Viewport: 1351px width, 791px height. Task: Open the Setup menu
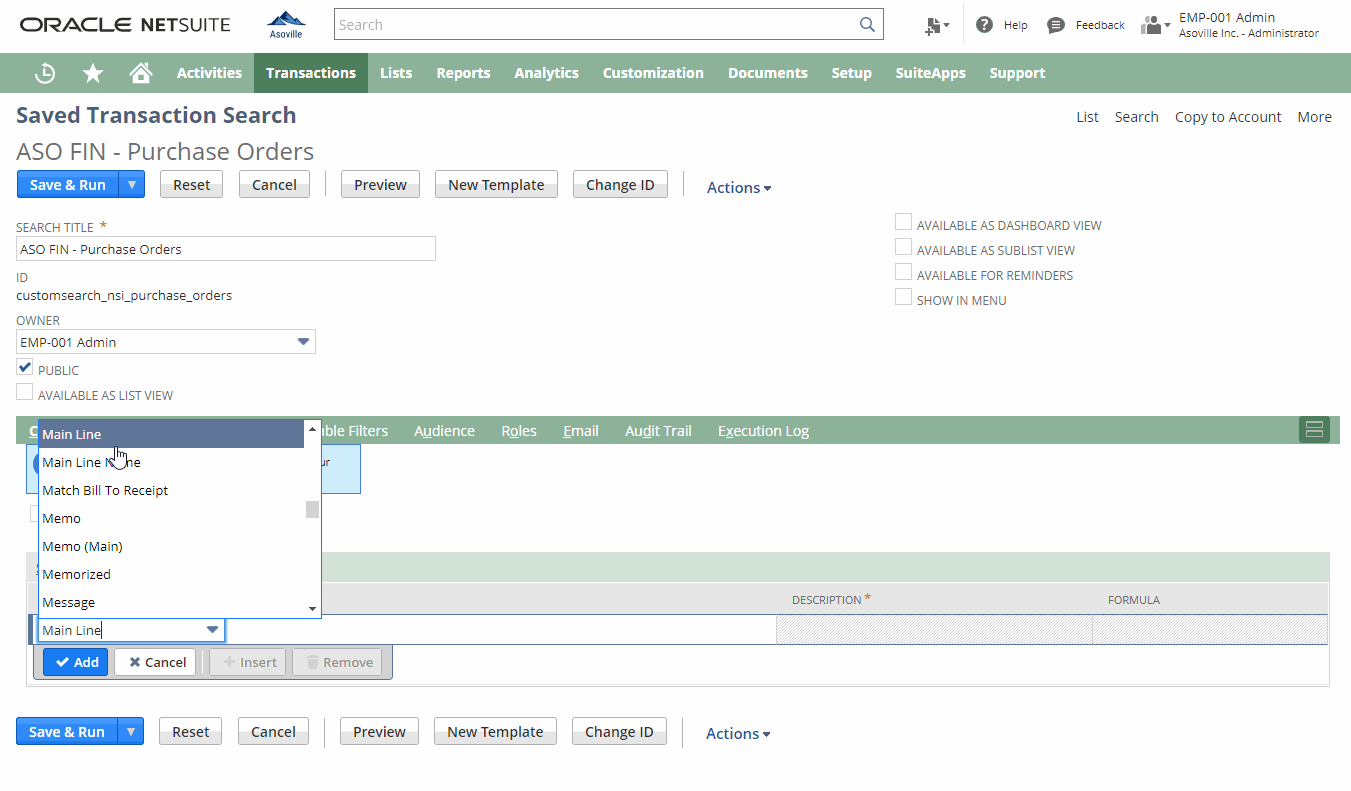pos(851,73)
